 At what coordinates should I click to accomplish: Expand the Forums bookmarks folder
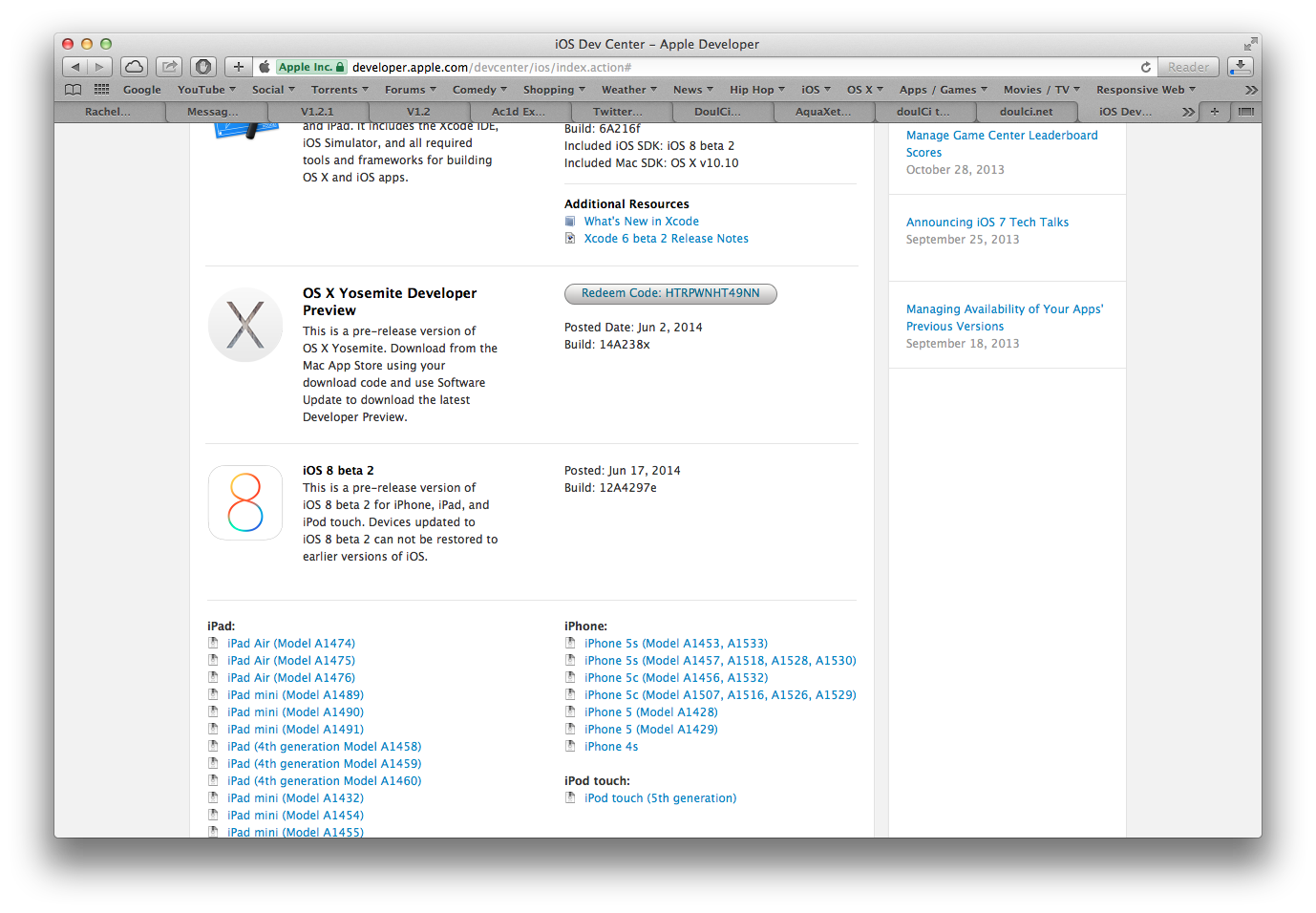click(411, 90)
